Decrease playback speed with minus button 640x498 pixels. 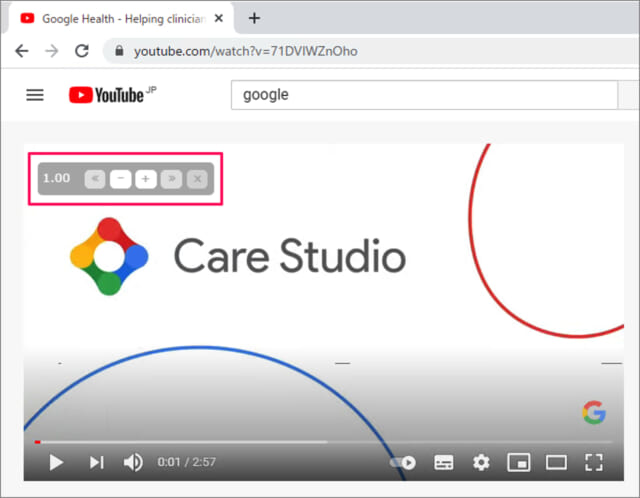(120, 179)
